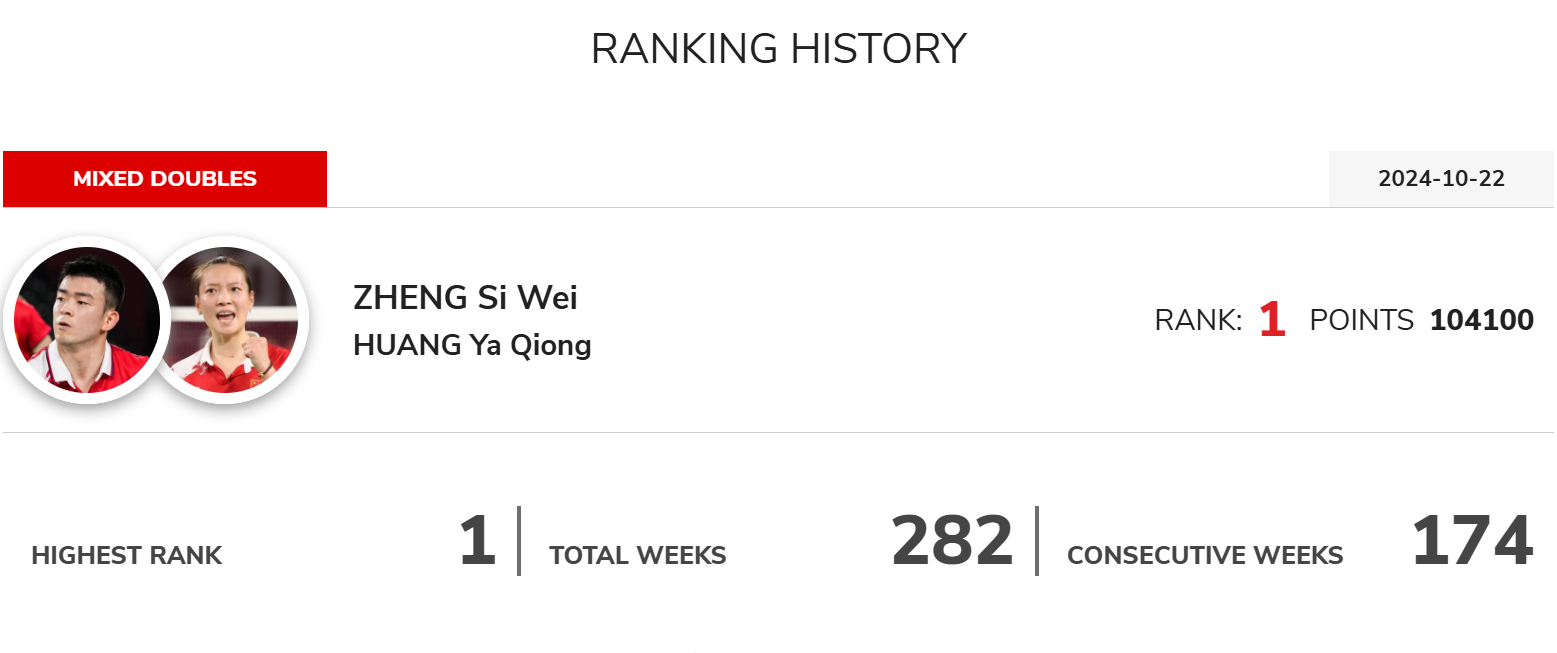1557x653 pixels.
Task: Click the RANK: label
Action: coord(1198,321)
